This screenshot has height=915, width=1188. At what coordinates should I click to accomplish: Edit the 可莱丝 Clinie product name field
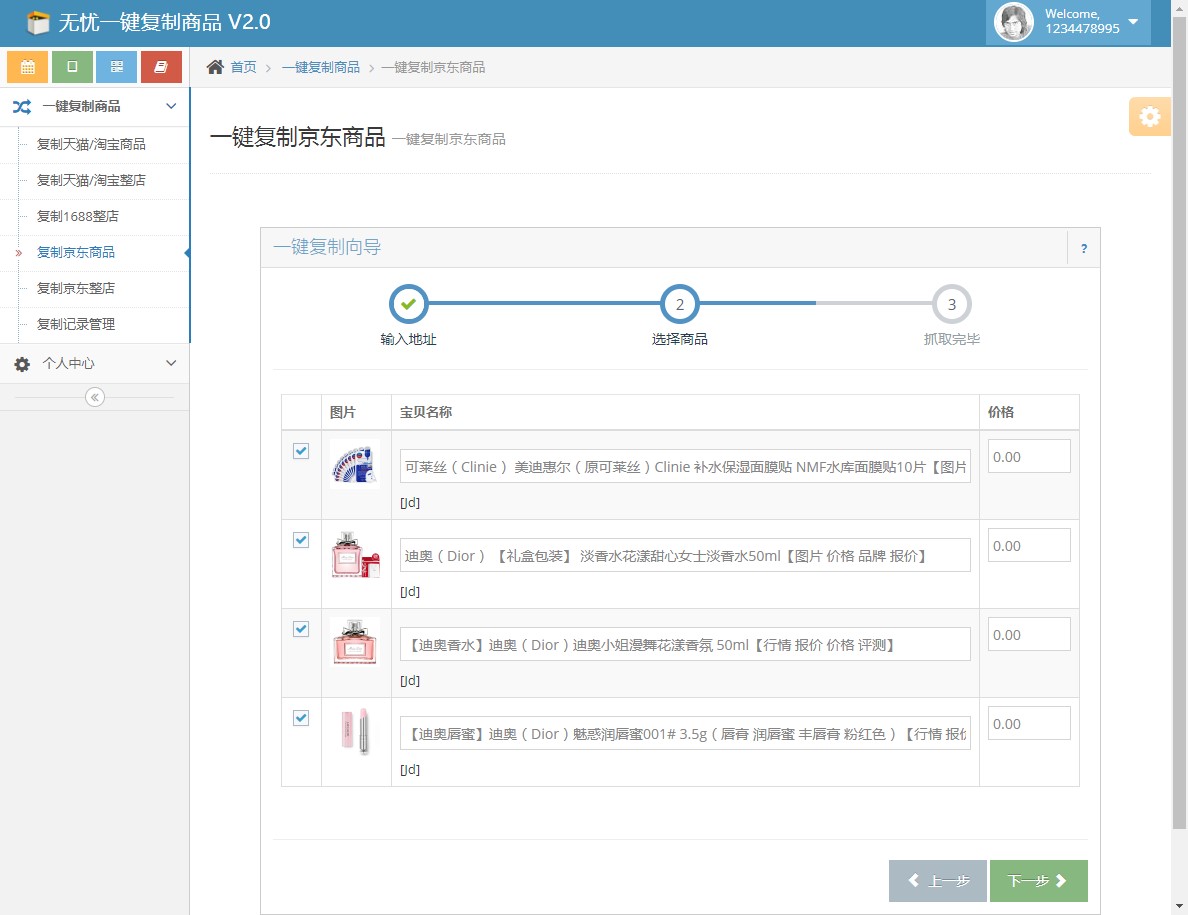(685, 467)
